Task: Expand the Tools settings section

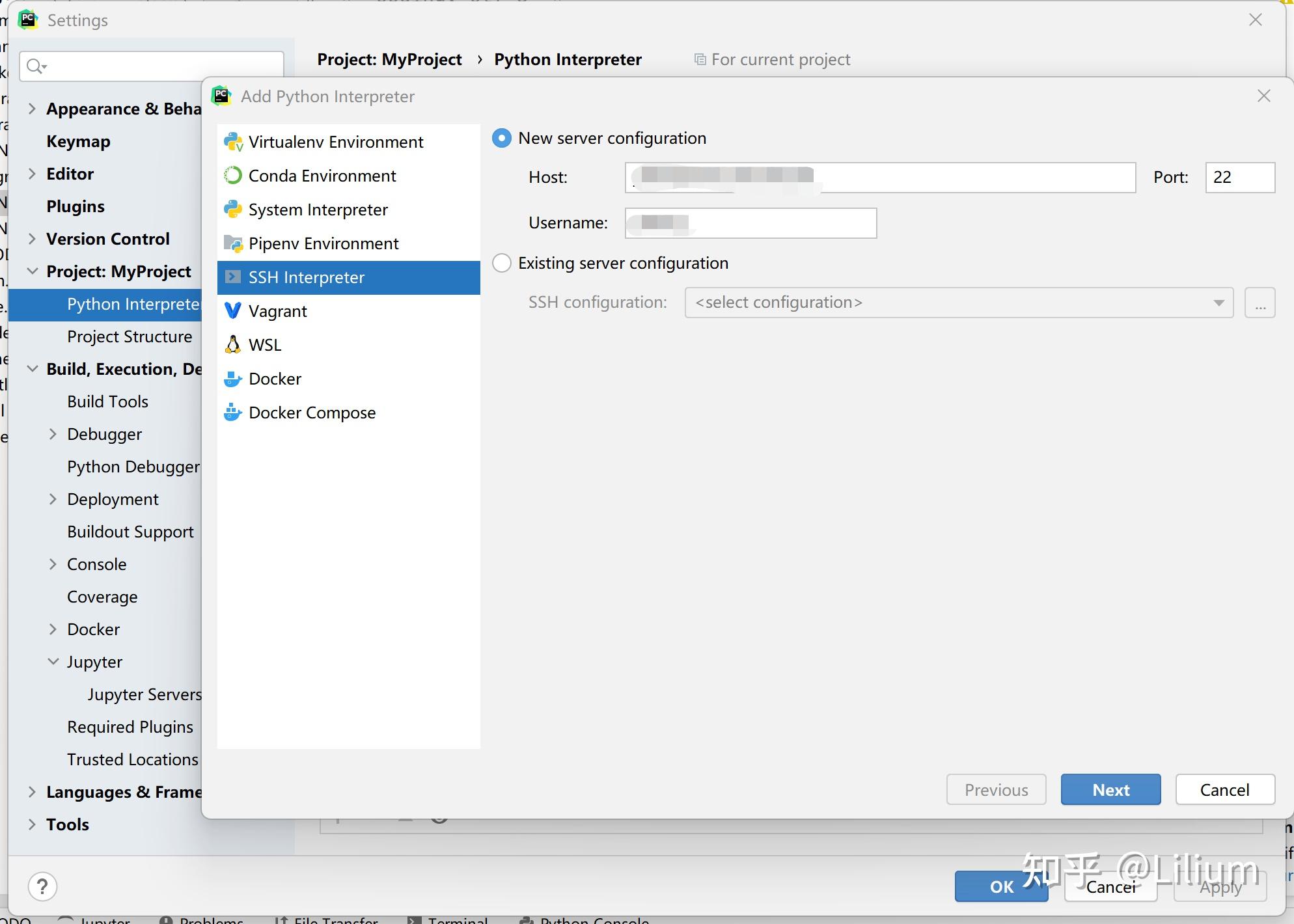Action: 32,824
